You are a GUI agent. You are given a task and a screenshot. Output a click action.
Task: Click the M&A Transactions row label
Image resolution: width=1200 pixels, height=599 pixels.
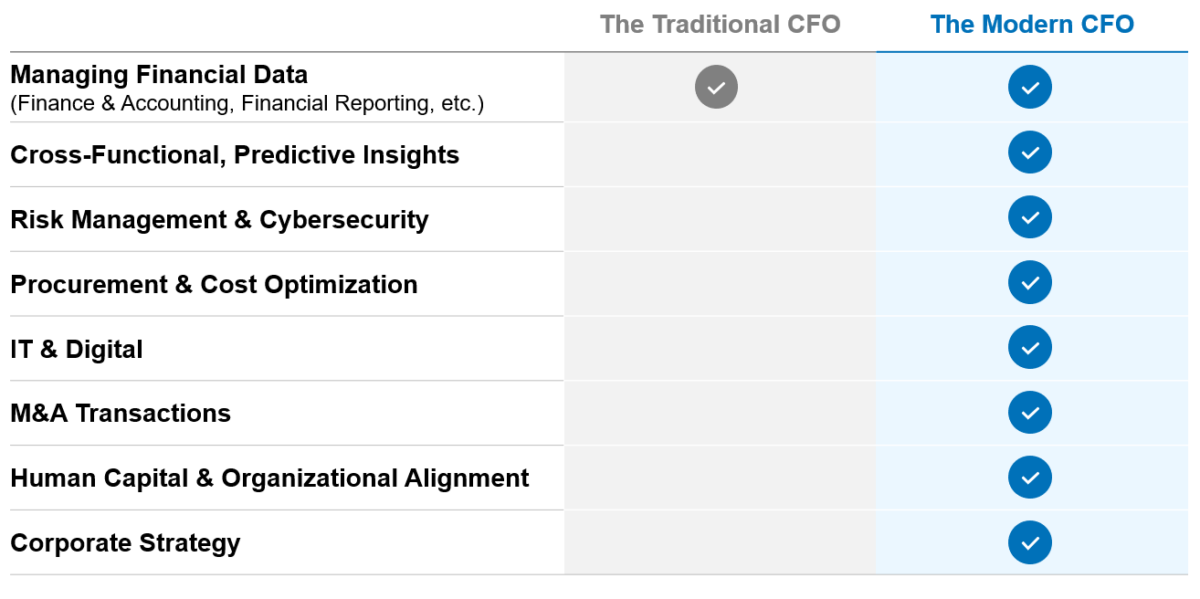click(120, 413)
